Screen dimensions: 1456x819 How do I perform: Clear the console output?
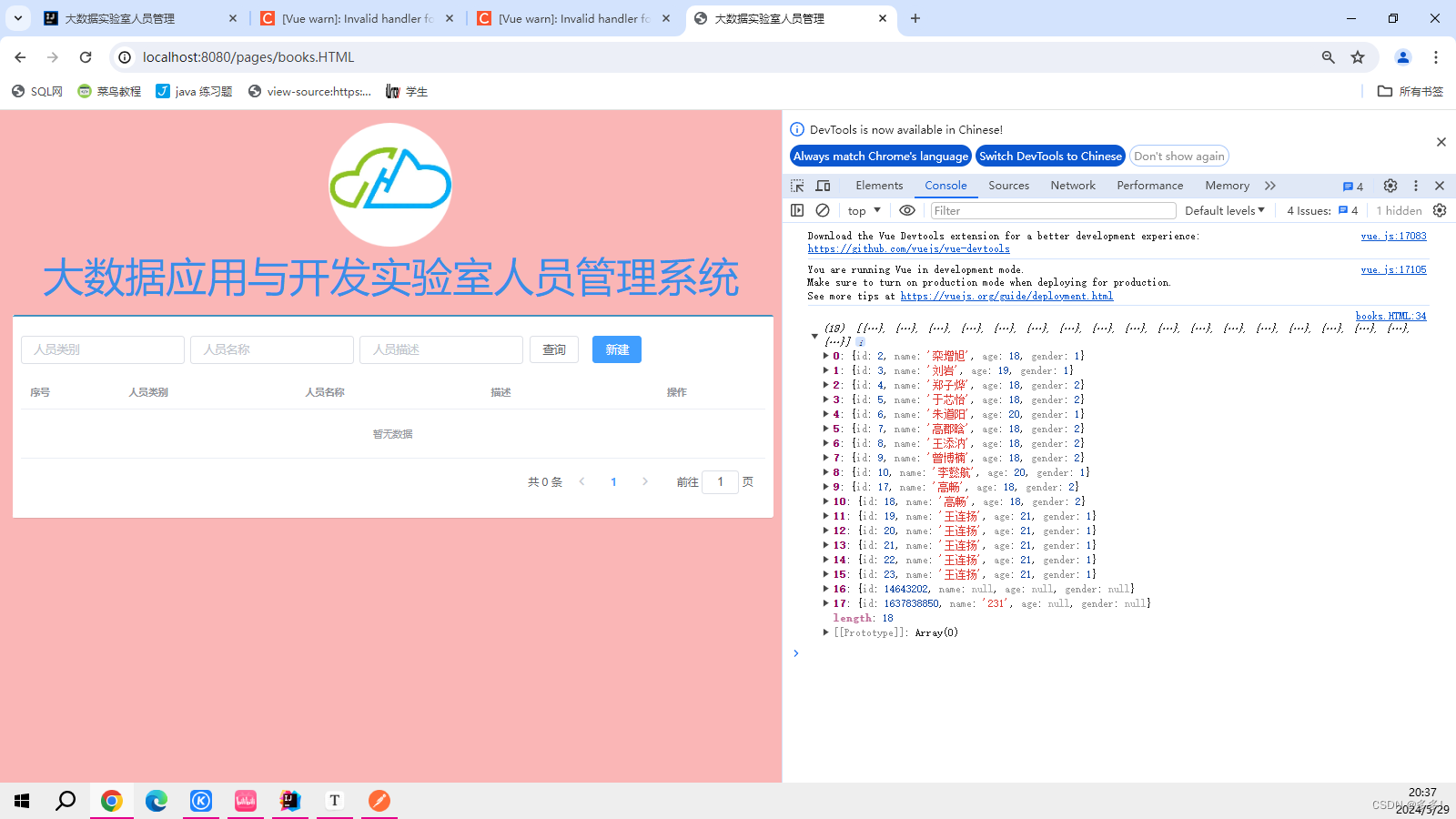tap(823, 210)
